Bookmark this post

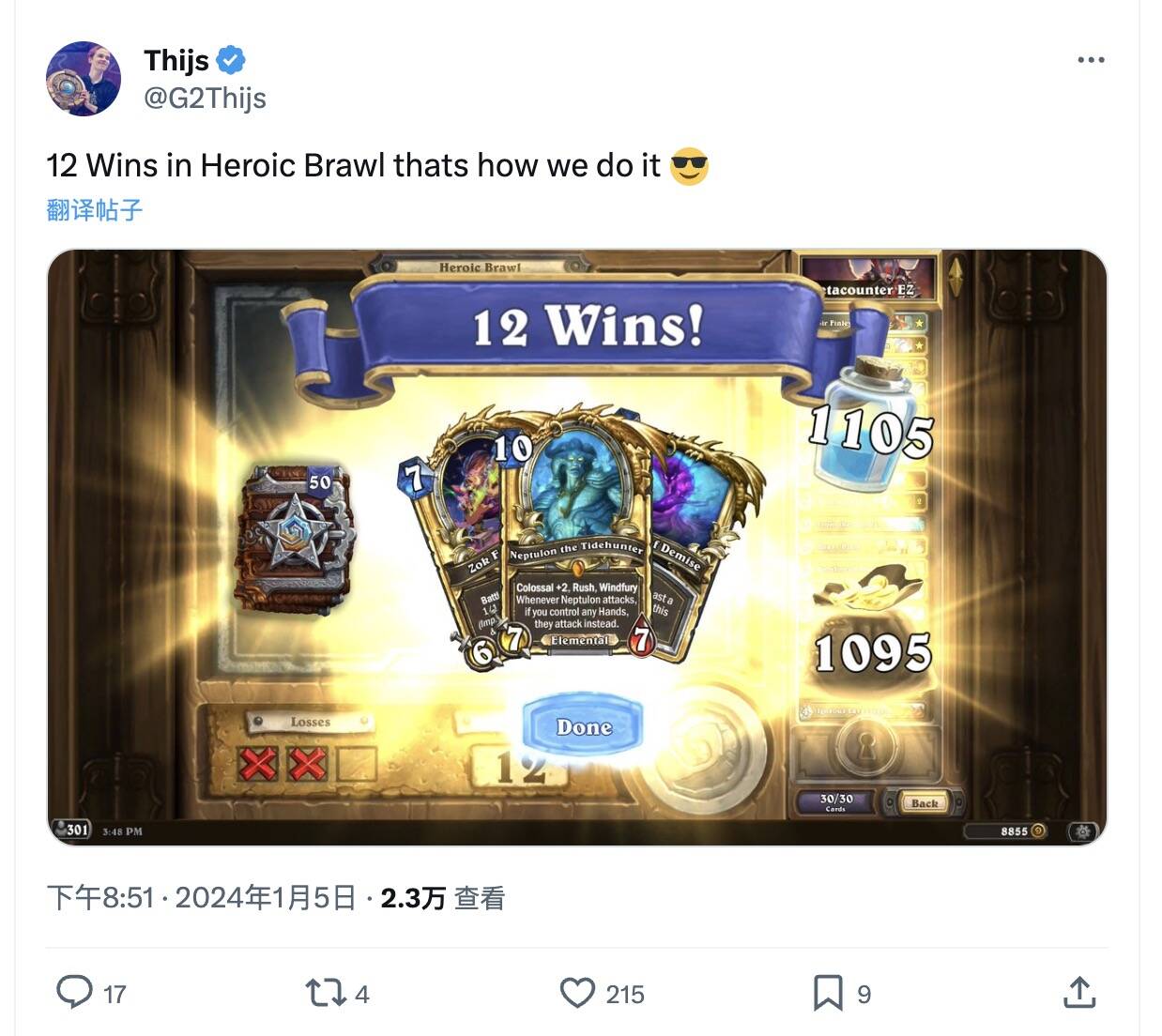coord(827,993)
